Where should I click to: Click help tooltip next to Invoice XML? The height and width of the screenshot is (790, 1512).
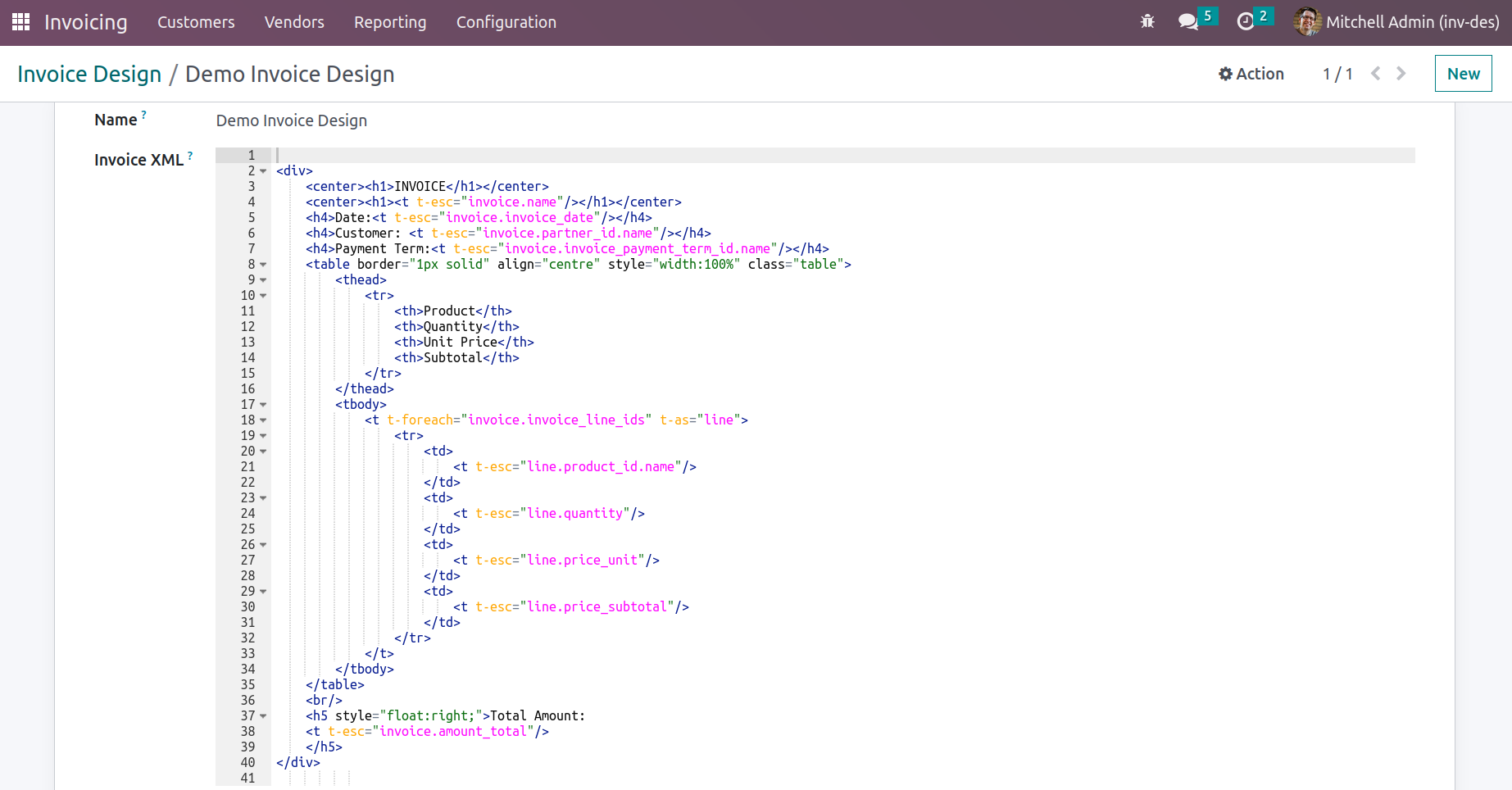[190, 155]
